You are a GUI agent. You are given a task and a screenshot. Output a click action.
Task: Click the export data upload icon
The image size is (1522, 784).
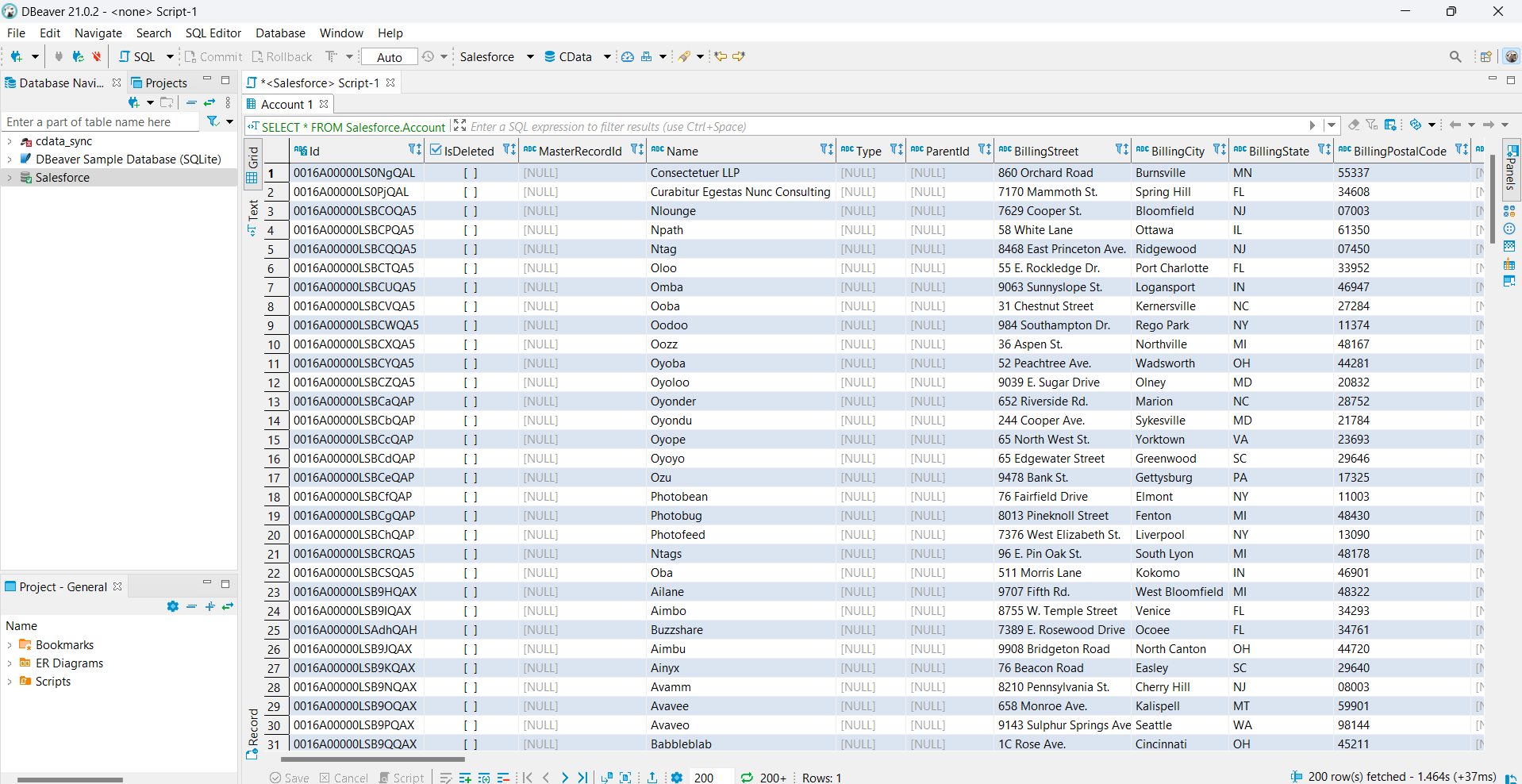pyautogui.click(x=651, y=778)
